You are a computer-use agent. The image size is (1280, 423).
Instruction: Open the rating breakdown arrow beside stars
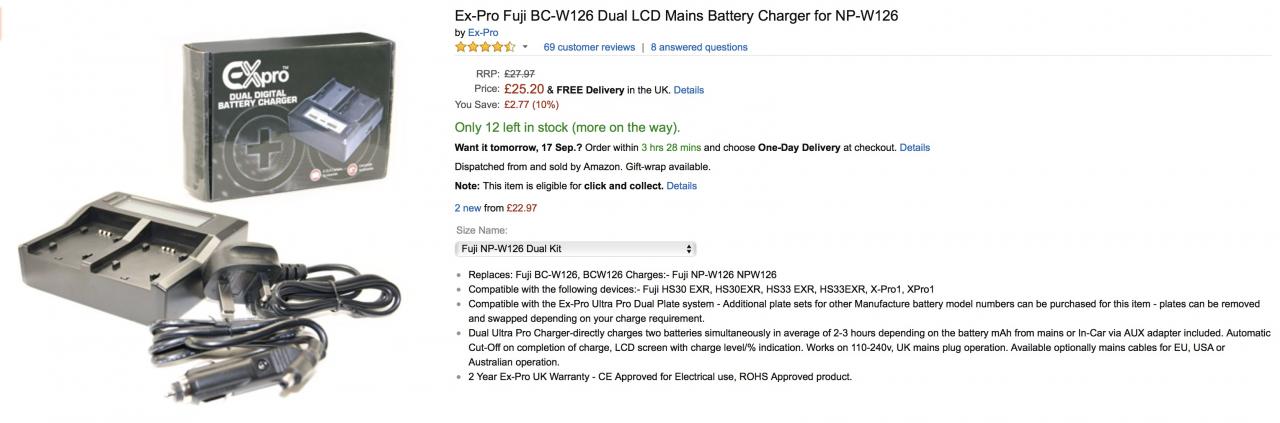click(525, 47)
